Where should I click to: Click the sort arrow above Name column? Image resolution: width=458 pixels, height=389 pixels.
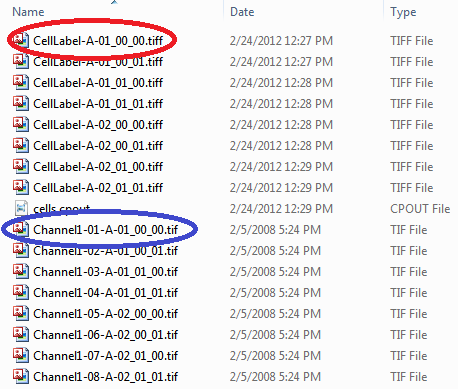(x=114, y=2)
